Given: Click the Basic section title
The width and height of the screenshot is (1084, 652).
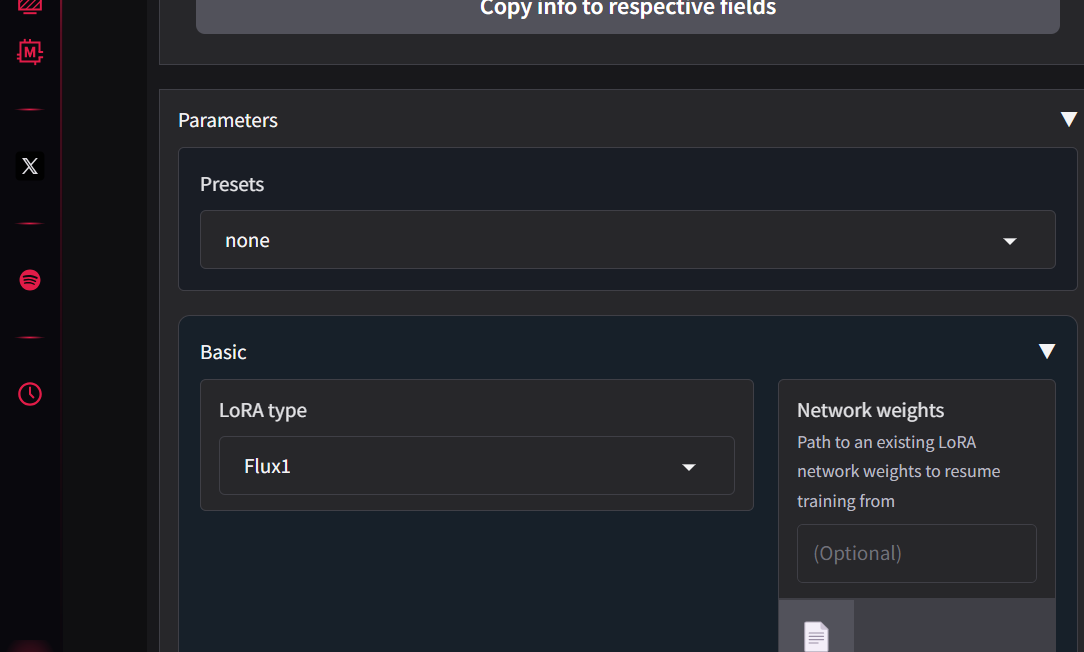Looking at the screenshot, I should pyautogui.click(x=223, y=352).
